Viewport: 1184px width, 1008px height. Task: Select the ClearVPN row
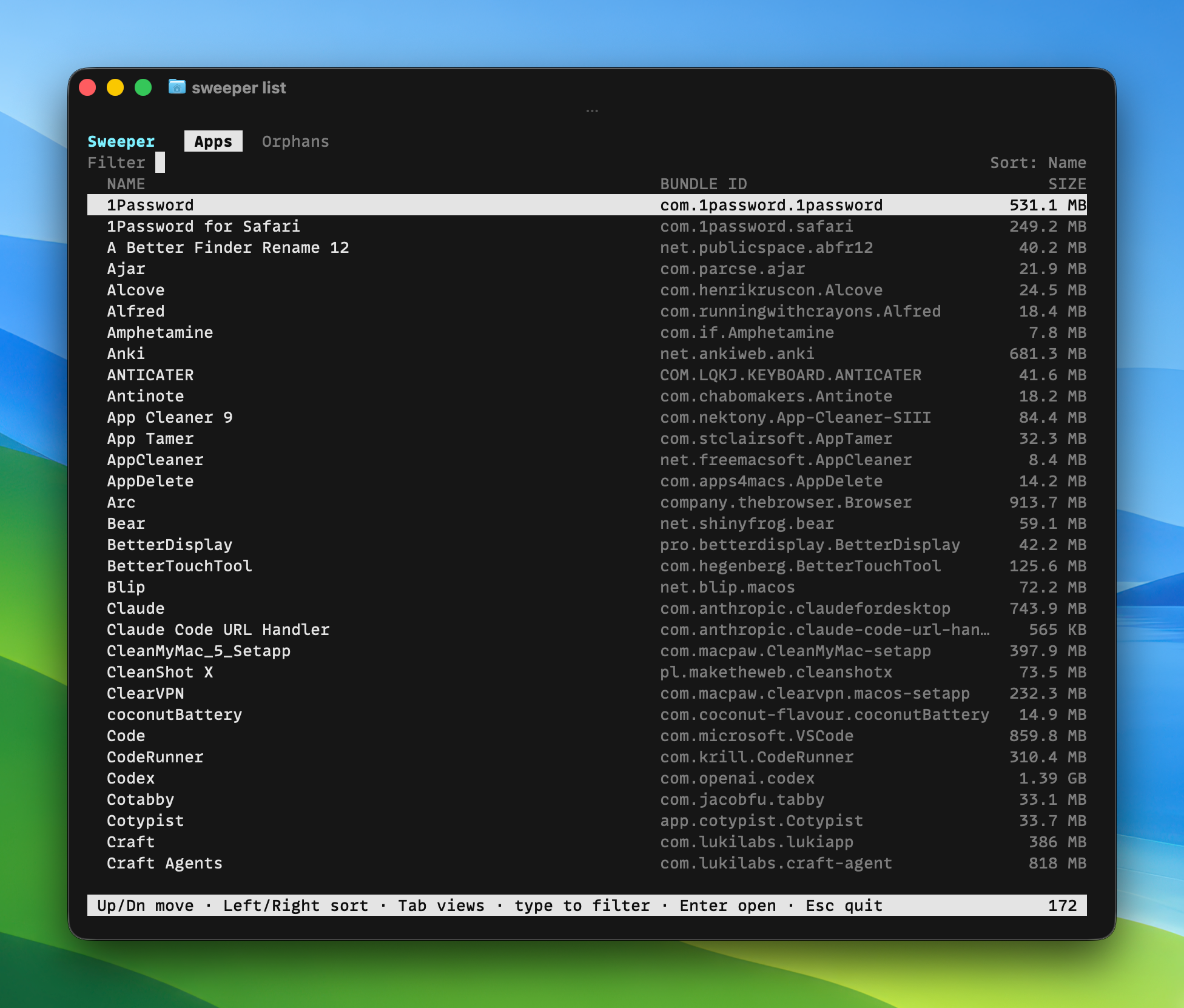[x=587, y=693]
